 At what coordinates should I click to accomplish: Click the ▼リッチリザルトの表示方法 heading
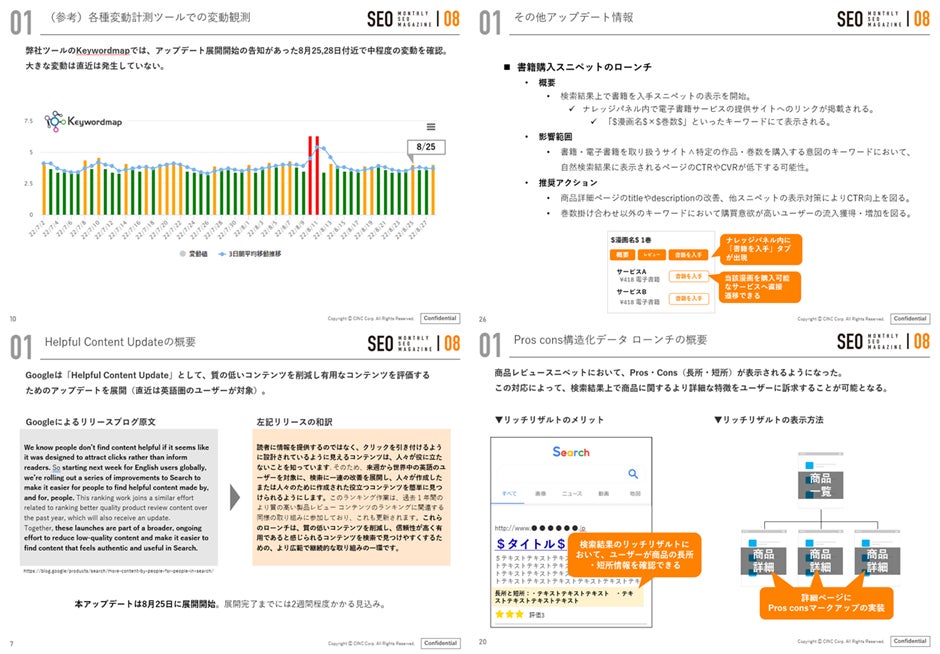[769, 420]
